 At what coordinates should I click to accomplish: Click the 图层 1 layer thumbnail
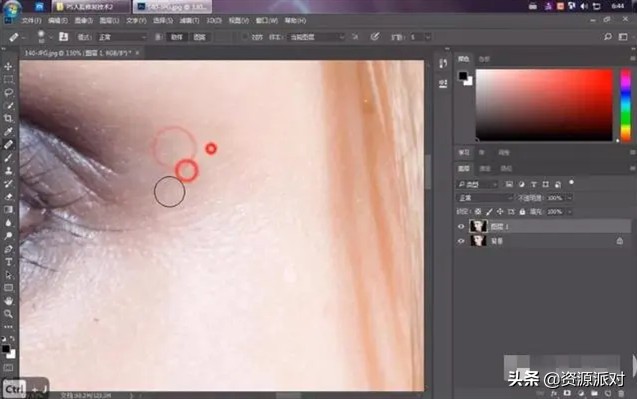[478, 226]
